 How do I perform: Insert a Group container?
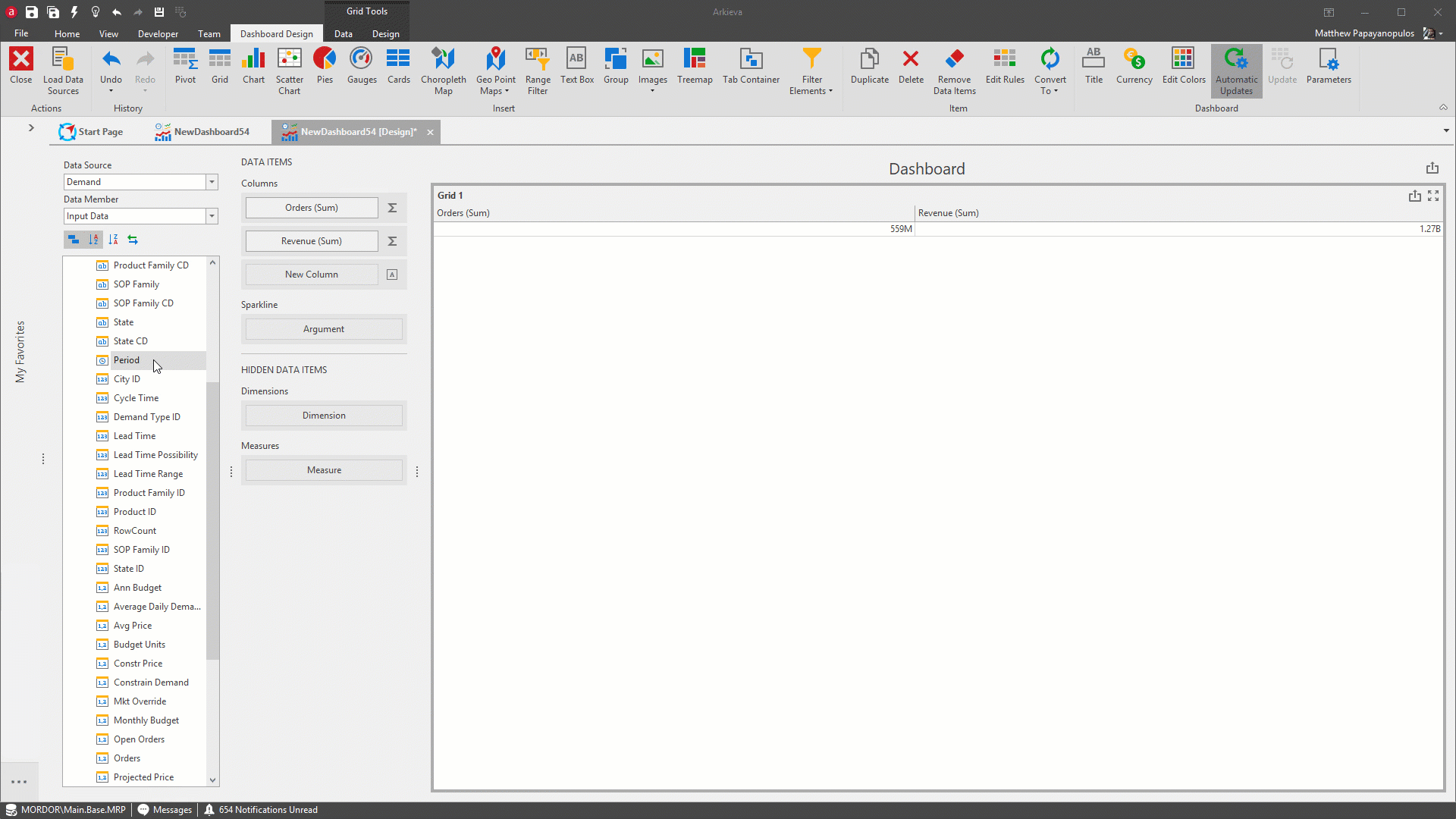(x=616, y=66)
